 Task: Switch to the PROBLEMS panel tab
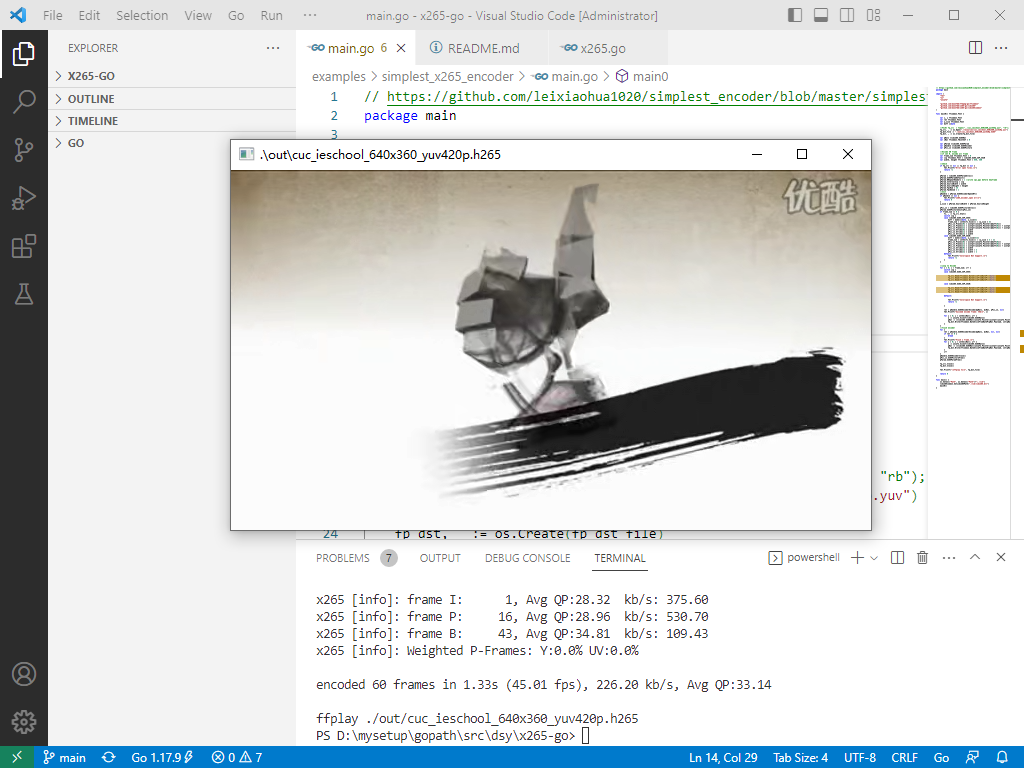(x=356, y=558)
